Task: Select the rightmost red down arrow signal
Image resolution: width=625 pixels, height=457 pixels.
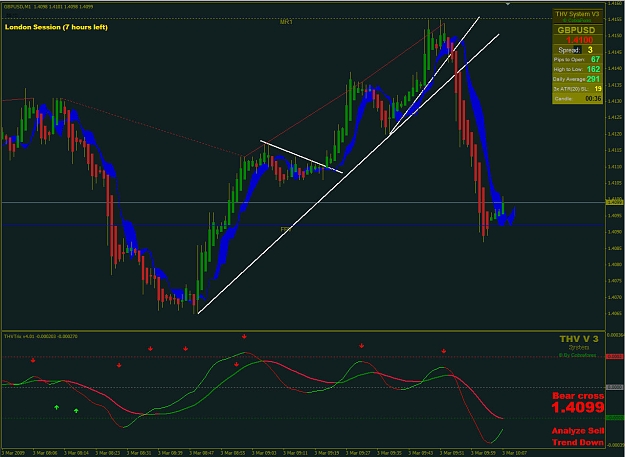Action: click(x=444, y=351)
